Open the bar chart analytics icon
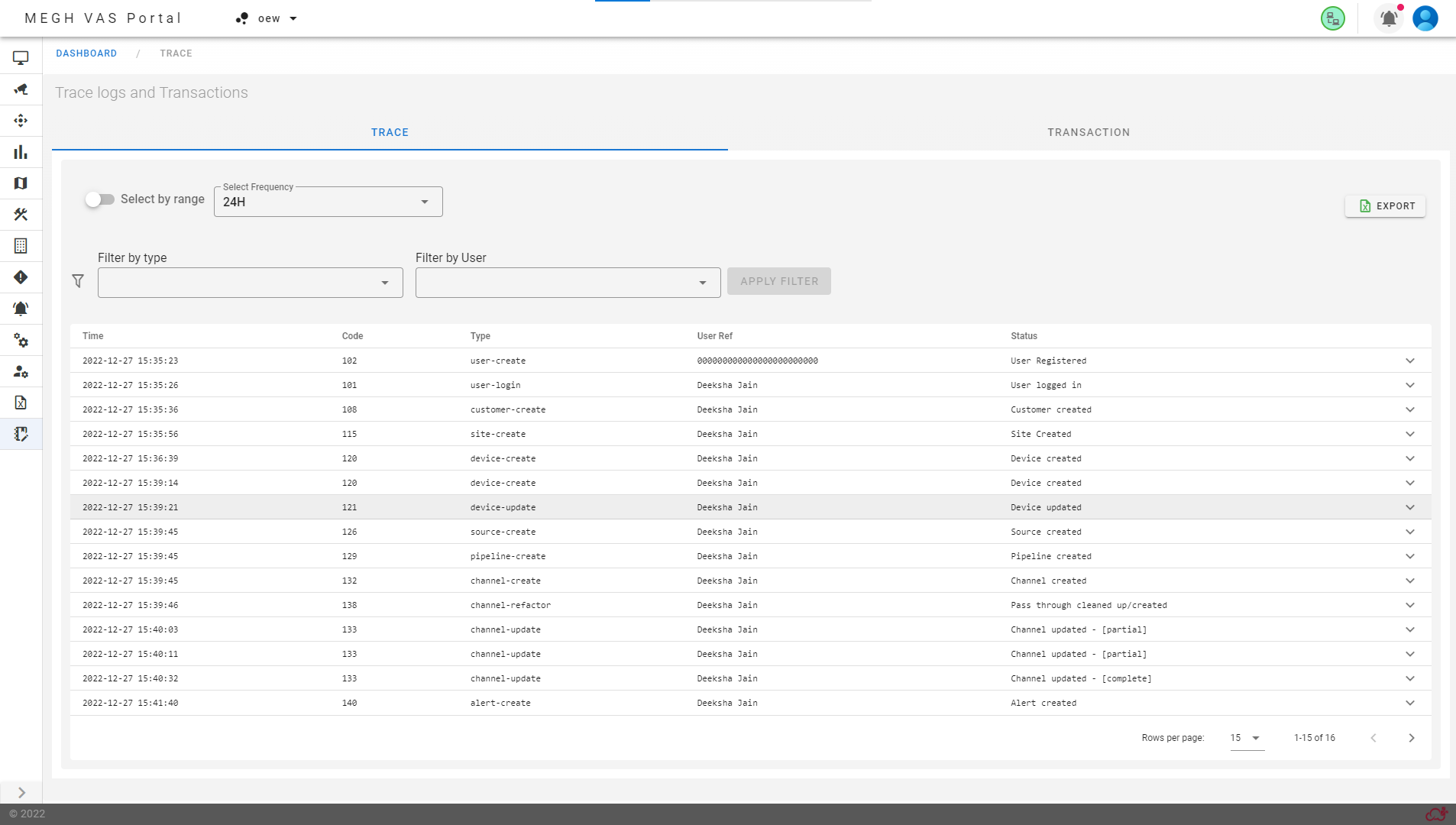Viewport: 1456px width, 825px height. pos(21,152)
